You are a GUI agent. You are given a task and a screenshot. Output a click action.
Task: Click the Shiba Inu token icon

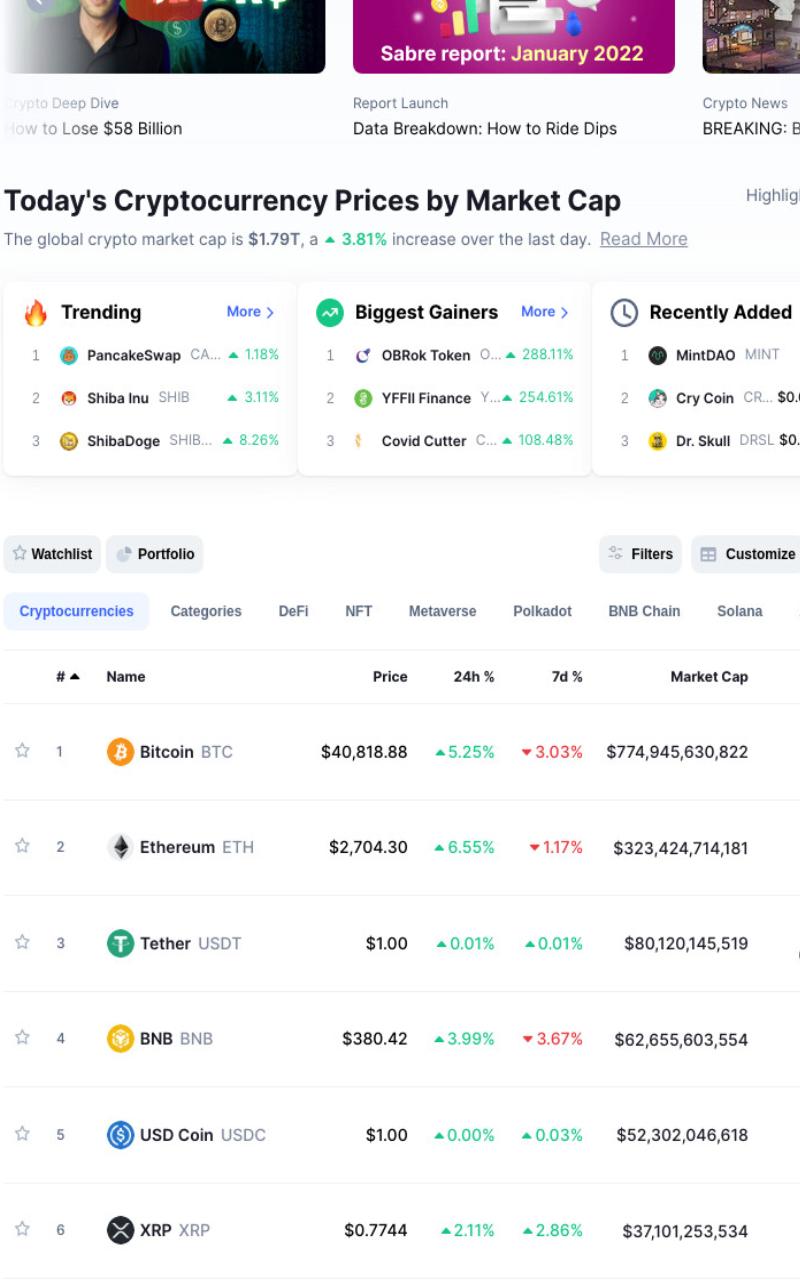tap(69, 398)
